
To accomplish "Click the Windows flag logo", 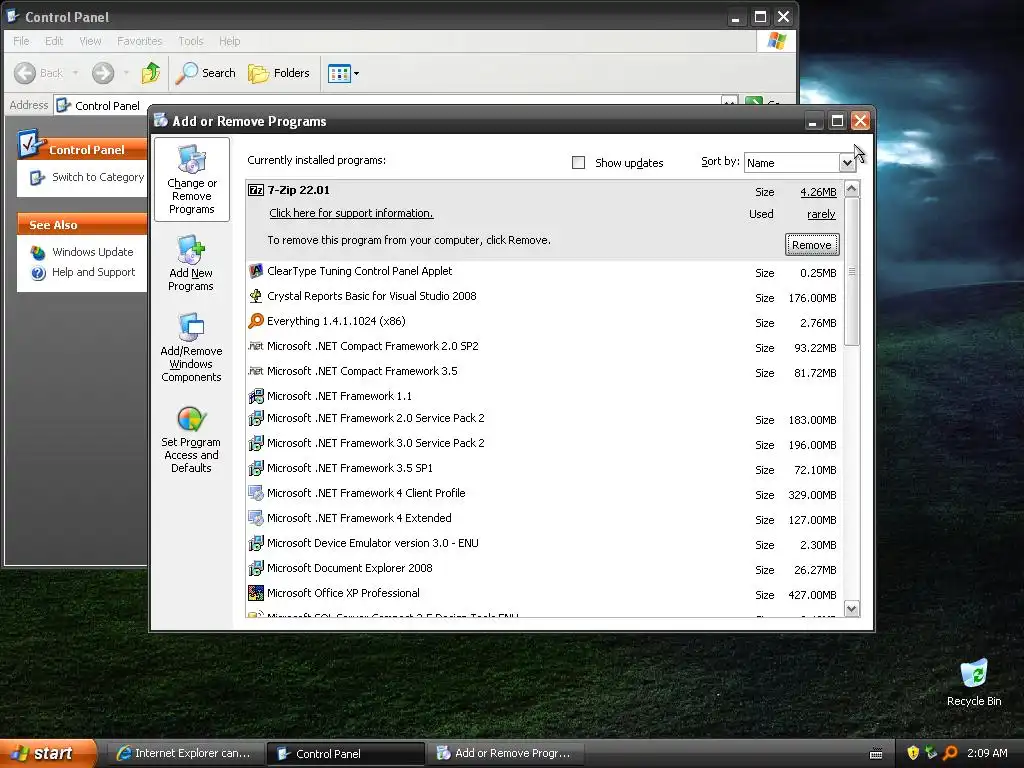I will [x=776, y=41].
